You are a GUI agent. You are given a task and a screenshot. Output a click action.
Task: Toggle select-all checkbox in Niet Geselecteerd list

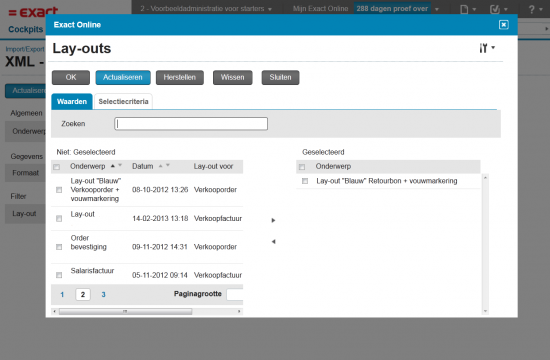point(56,167)
